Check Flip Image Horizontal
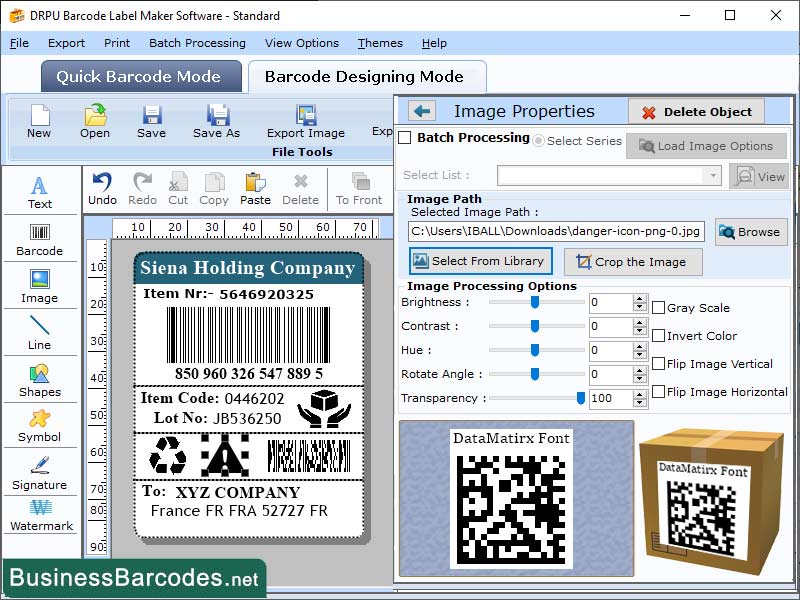Image resolution: width=800 pixels, height=600 pixels. pos(659,392)
